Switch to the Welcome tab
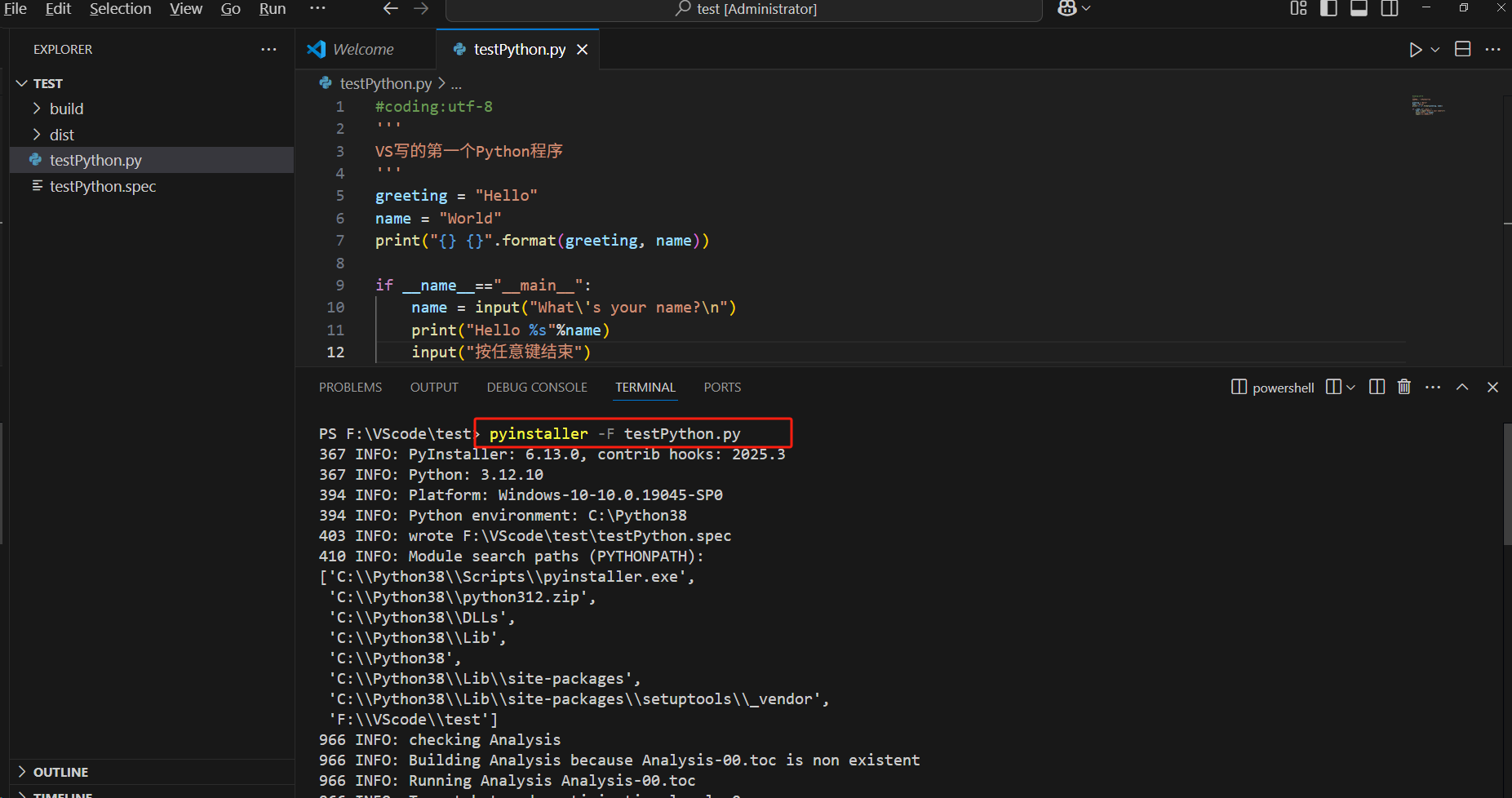Screen dimensions: 1512x798 click(364, 49)
